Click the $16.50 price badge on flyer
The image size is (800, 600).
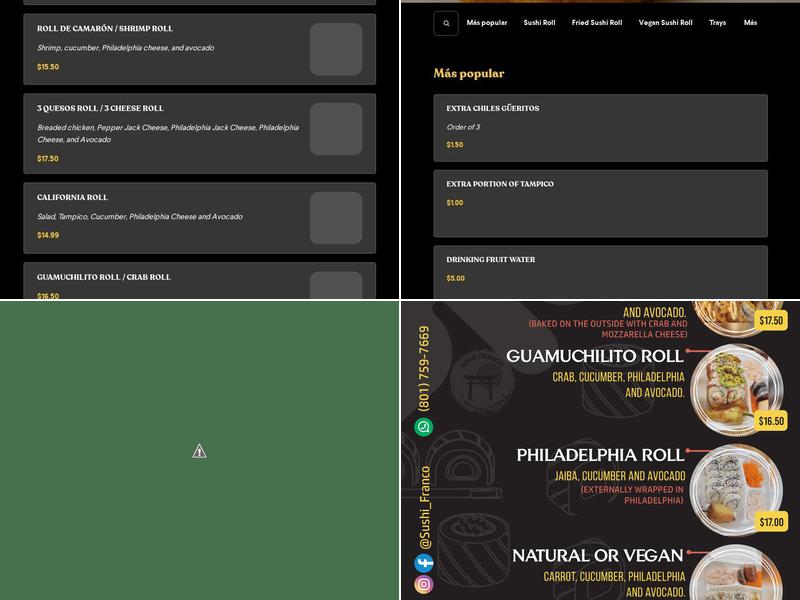771,421
